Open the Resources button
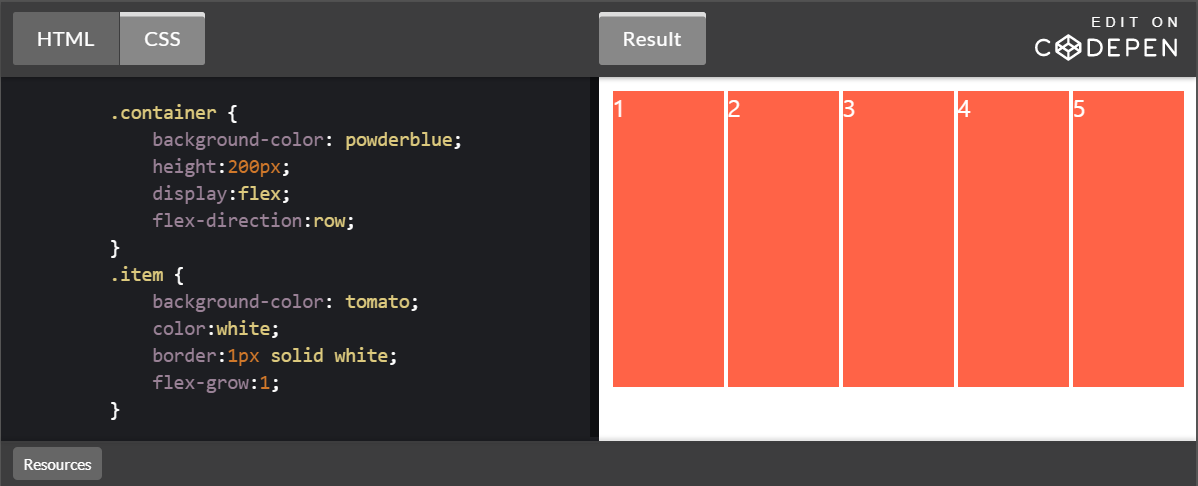1198x486 pixels. click(57, 464)
